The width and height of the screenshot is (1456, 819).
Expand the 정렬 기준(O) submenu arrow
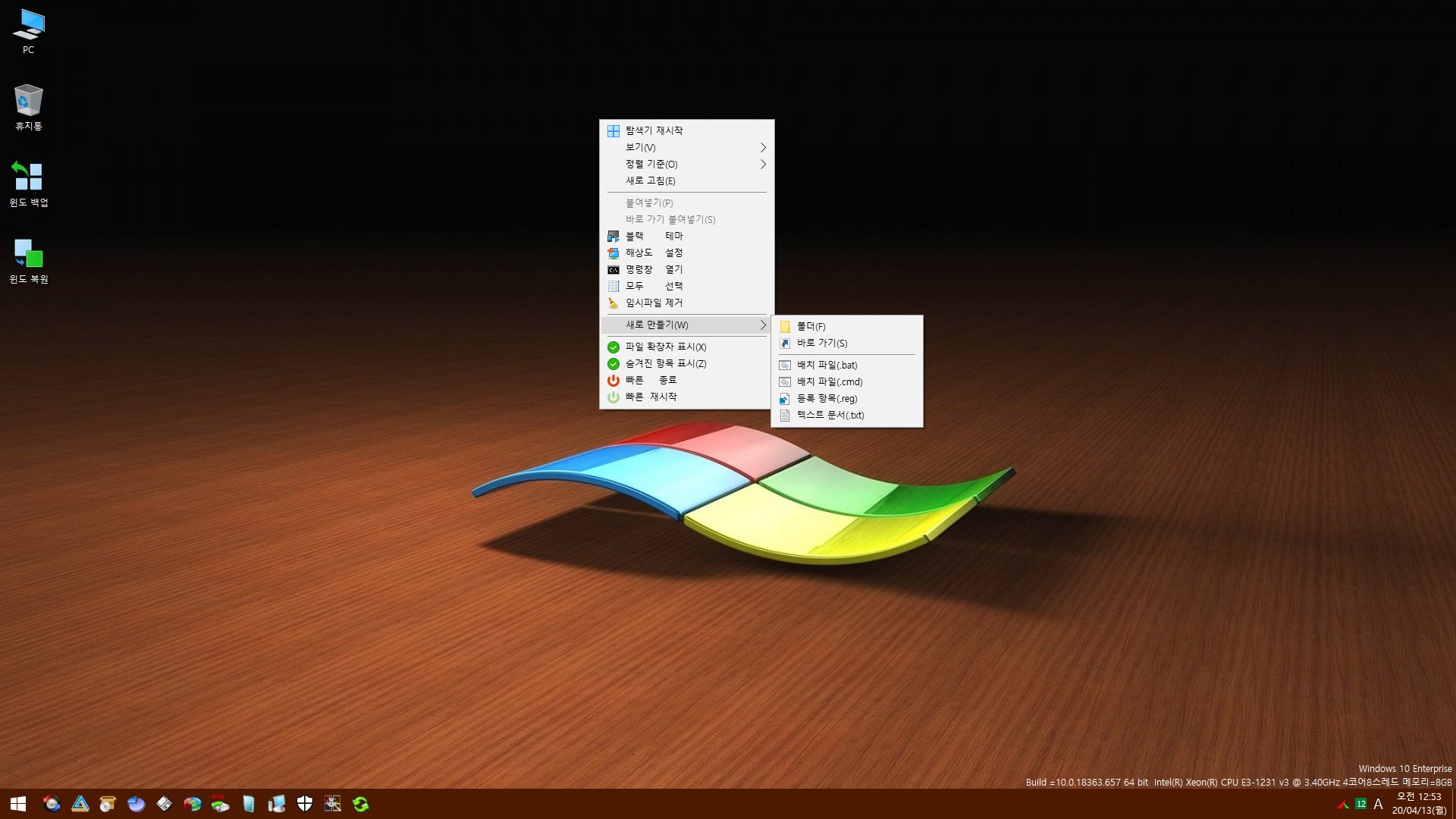(763, 164)
